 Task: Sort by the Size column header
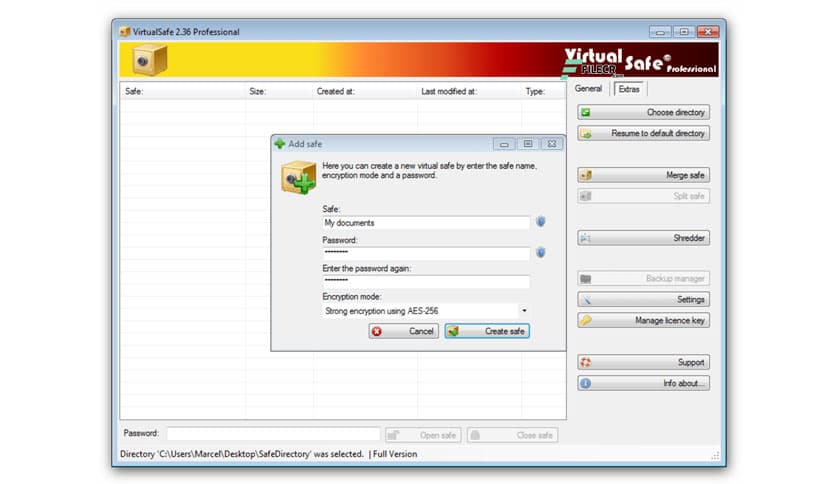tap(279, 92)
